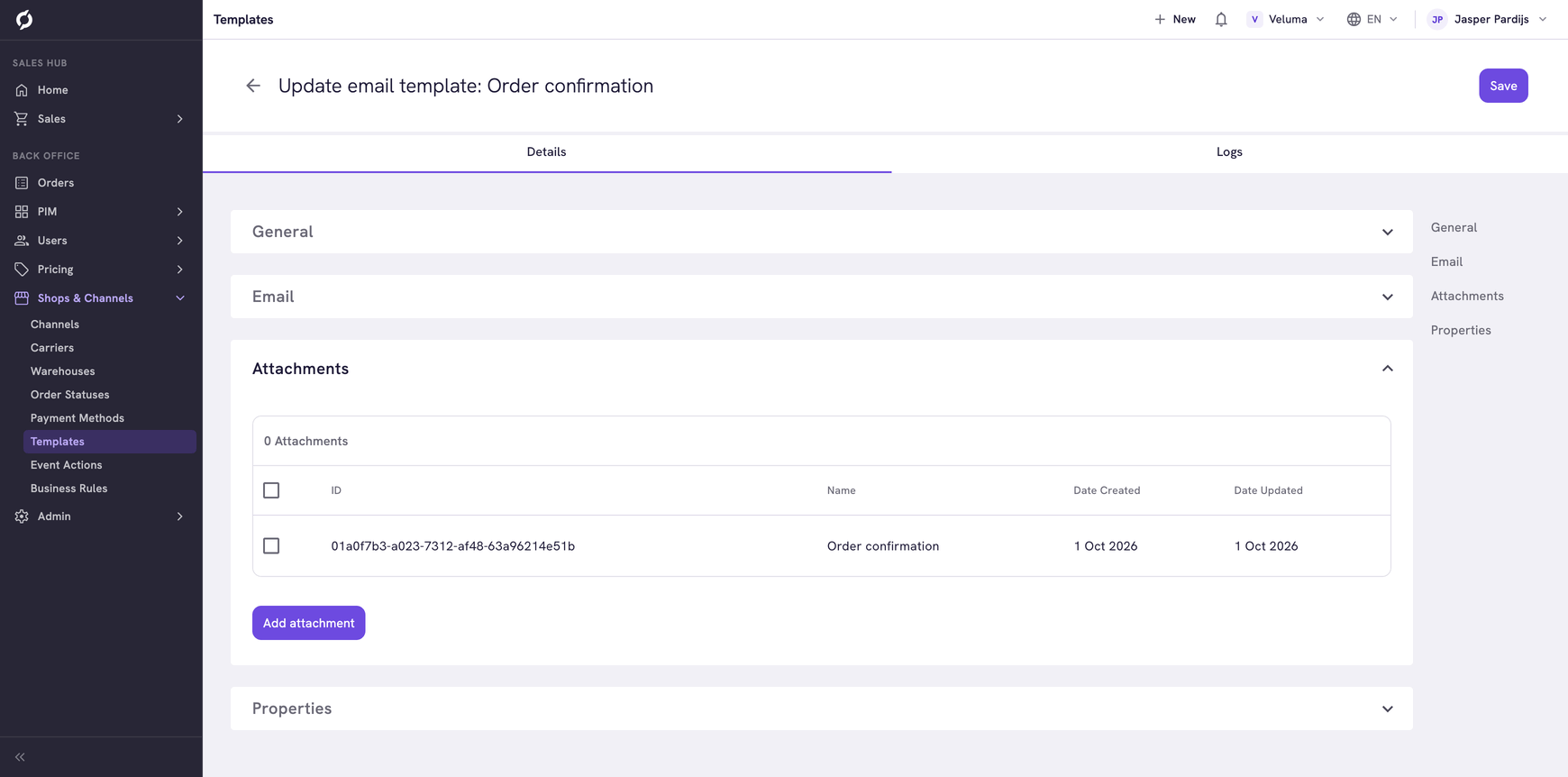Image resolution: width=1568 pixels, height=777 pixels.
Task: Click the Date Created column header
Action: point(1107,490)
